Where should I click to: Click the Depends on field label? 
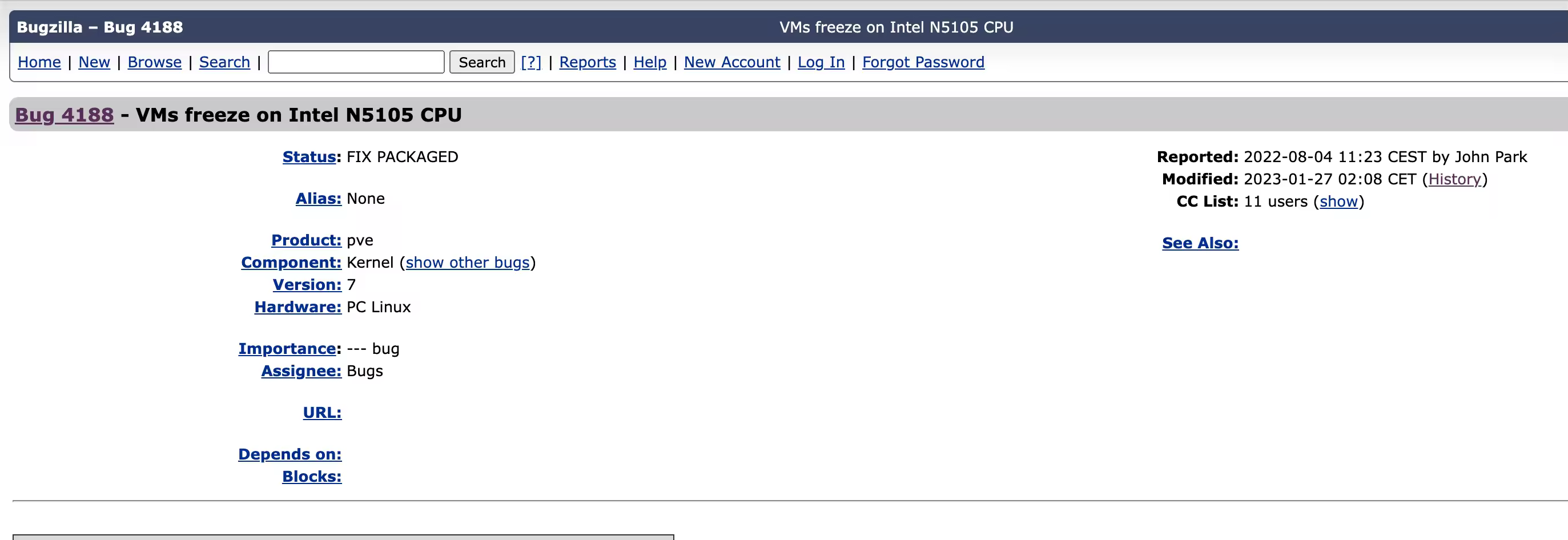290,454
